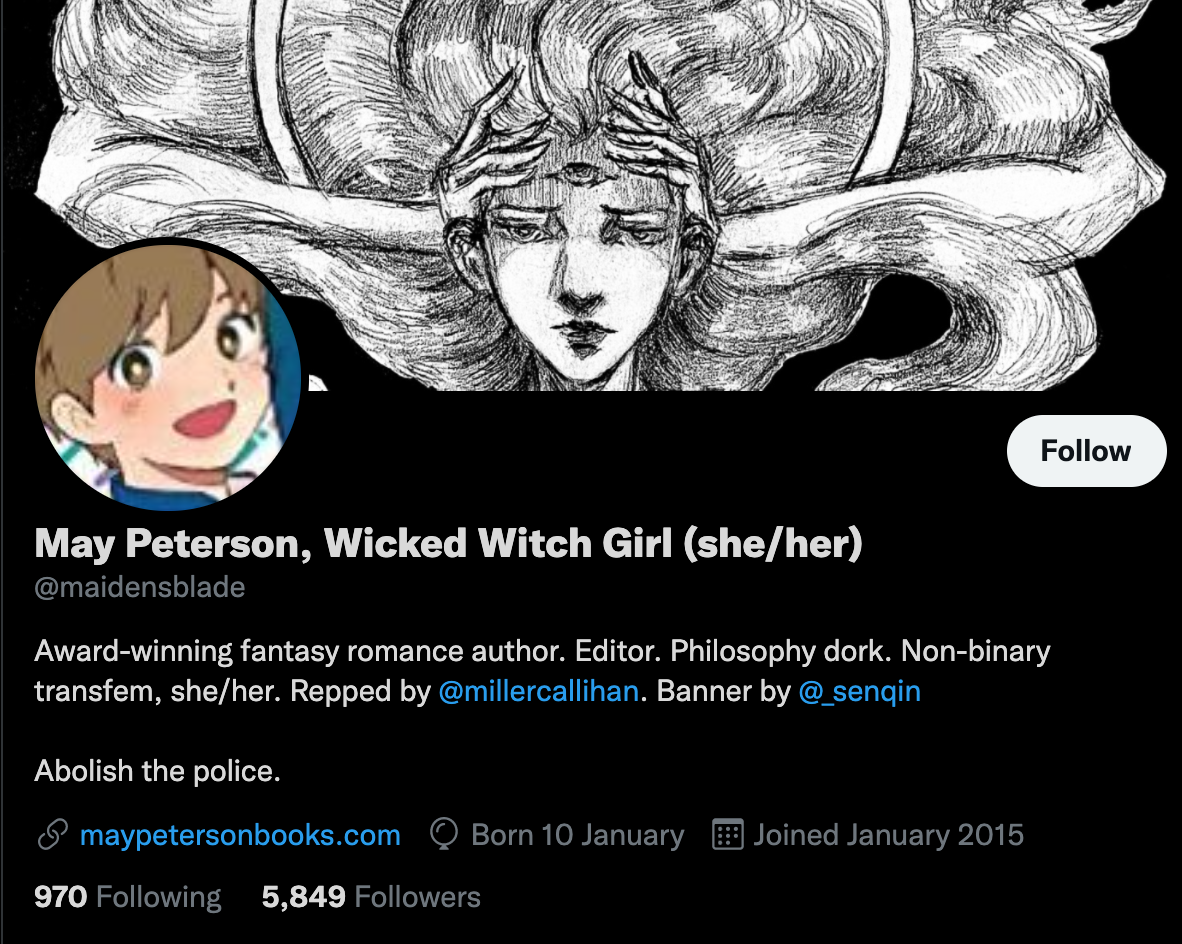Click the Born 10 January text
This screenshot has height=944, width=1182.
(x=577, y=835)
